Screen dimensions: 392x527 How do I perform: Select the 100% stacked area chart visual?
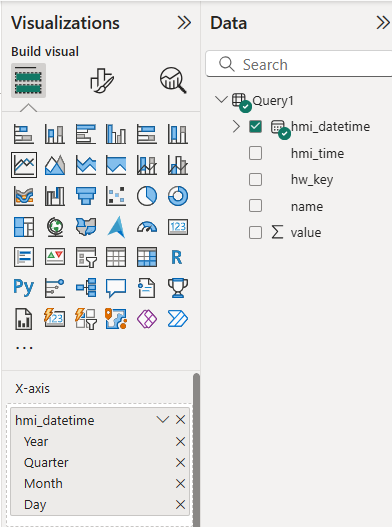click(x=116, y=165)
